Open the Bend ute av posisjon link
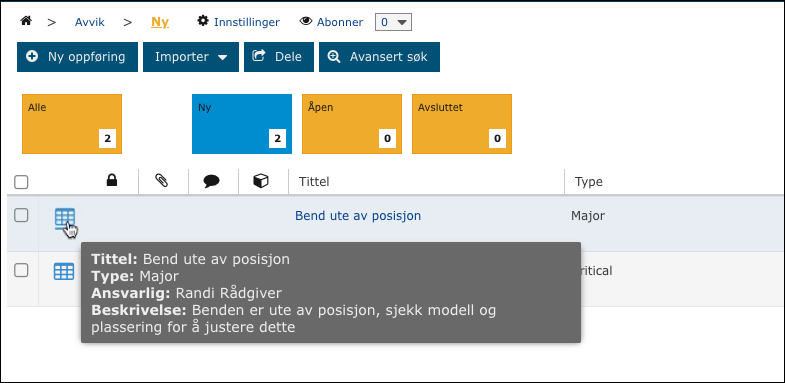This screenshot has width=785, height=383. [358, 216]
